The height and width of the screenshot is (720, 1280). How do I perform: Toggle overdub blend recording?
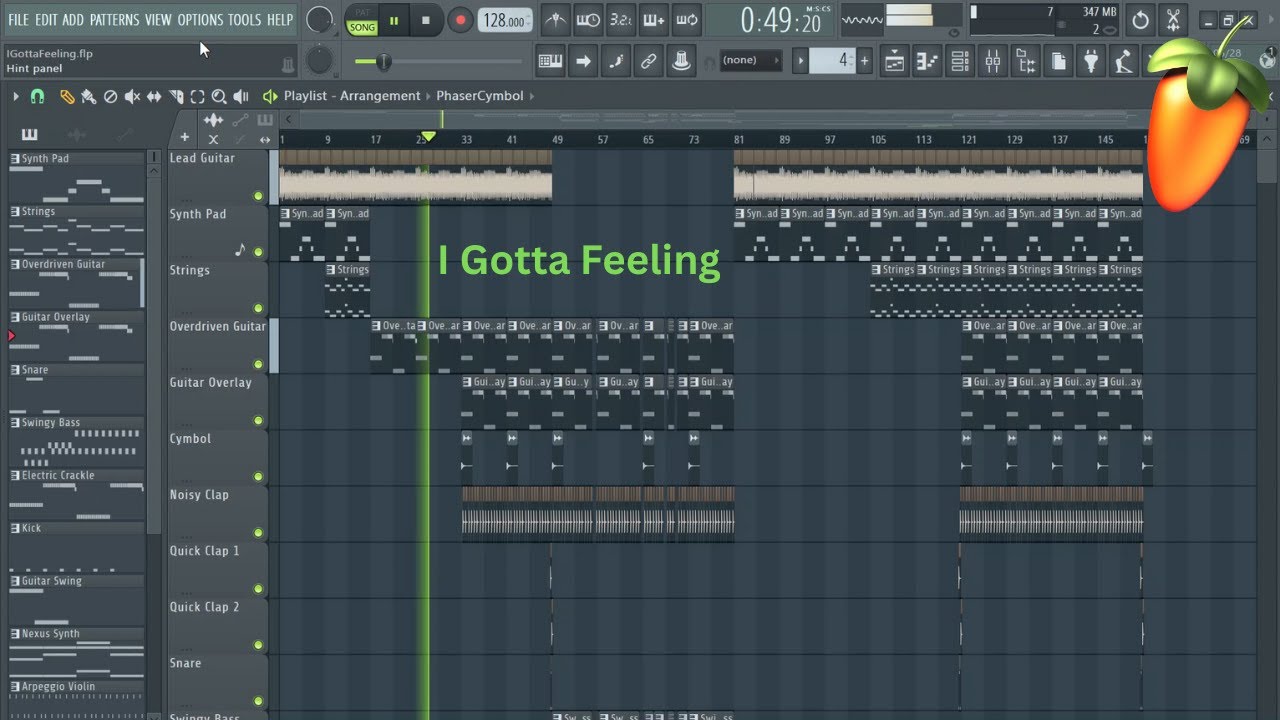pos(653,19)
